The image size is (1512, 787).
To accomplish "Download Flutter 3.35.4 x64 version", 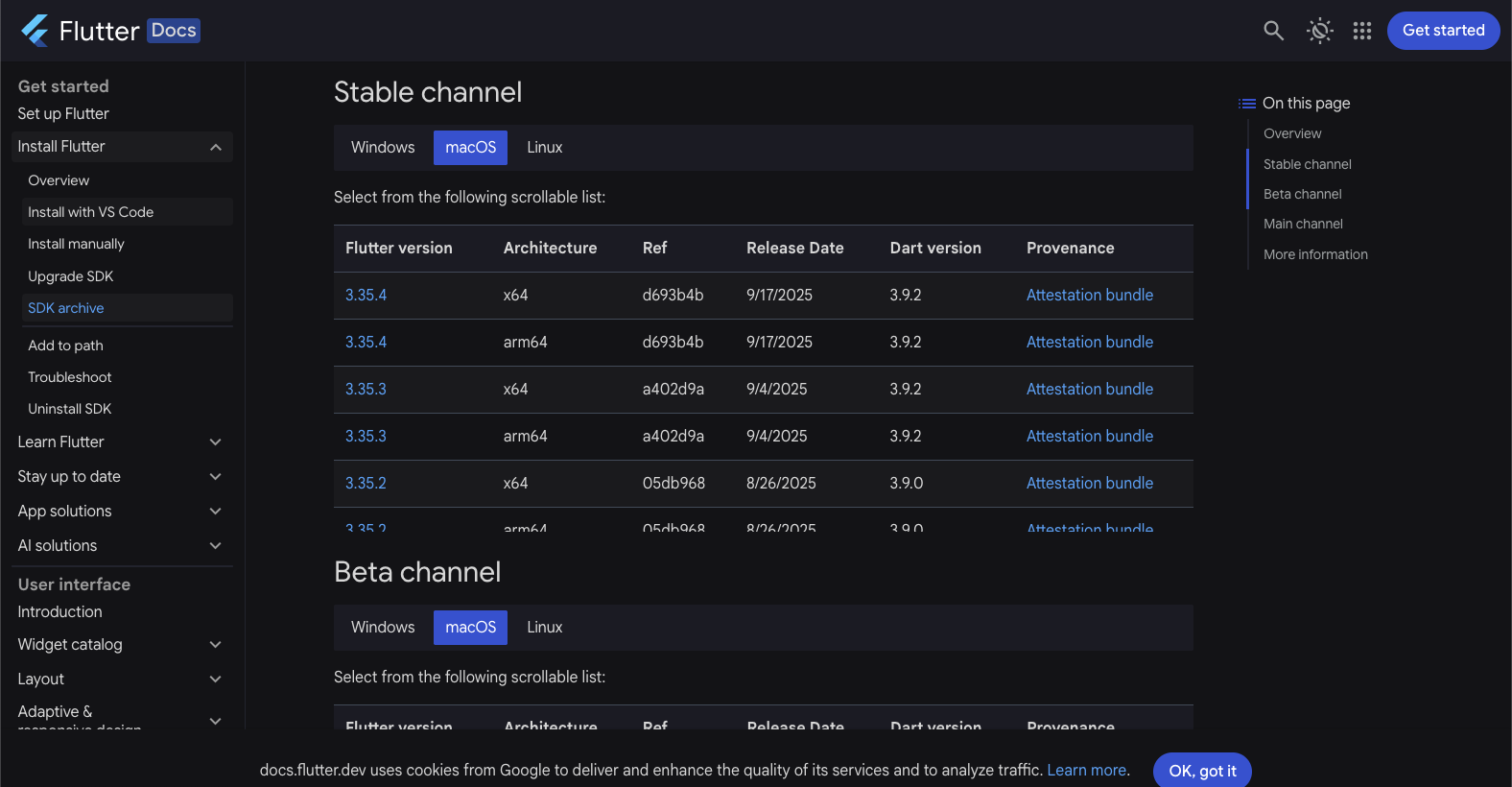I will [x=366, y=296].
